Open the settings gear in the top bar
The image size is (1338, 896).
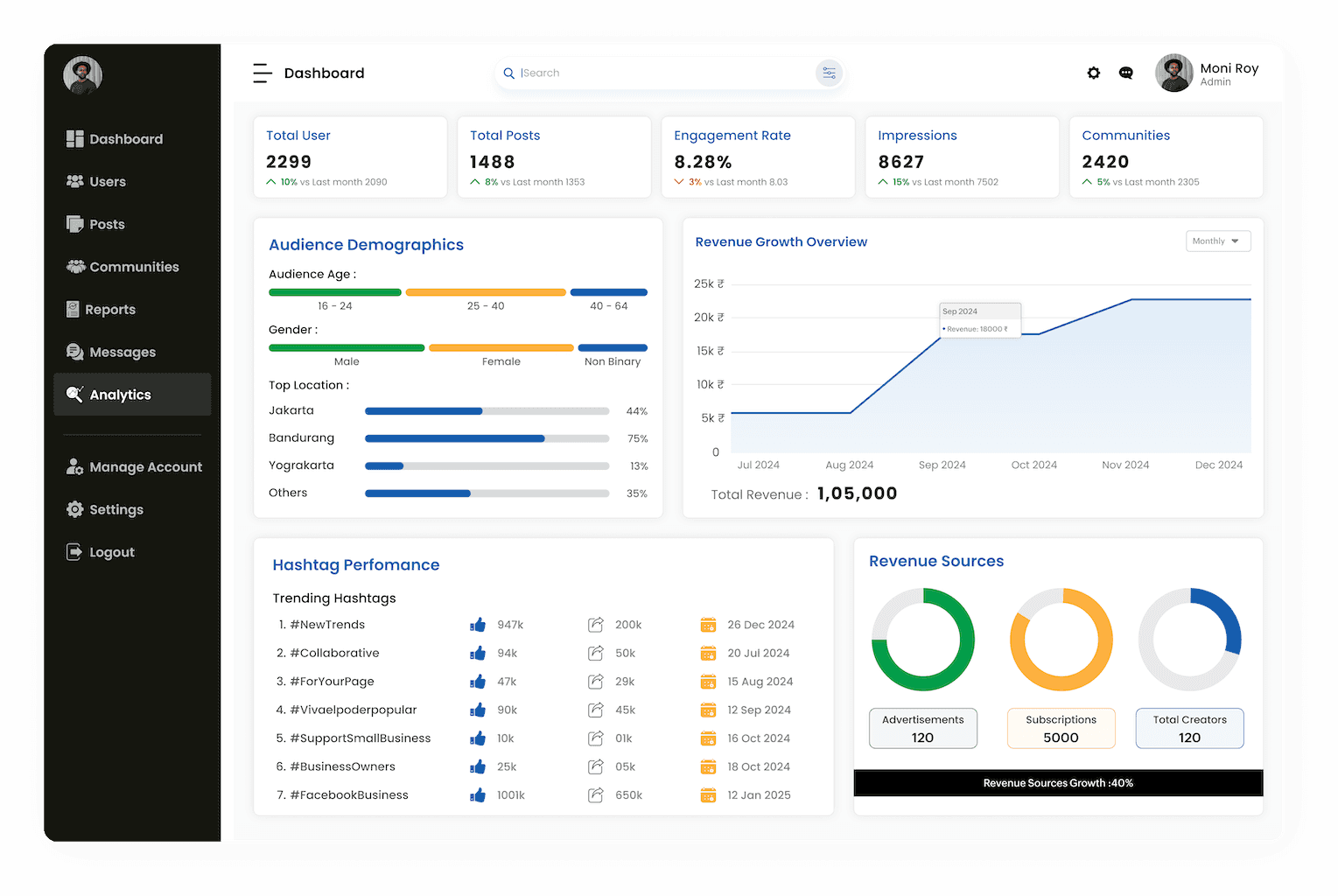[1093, 73]
